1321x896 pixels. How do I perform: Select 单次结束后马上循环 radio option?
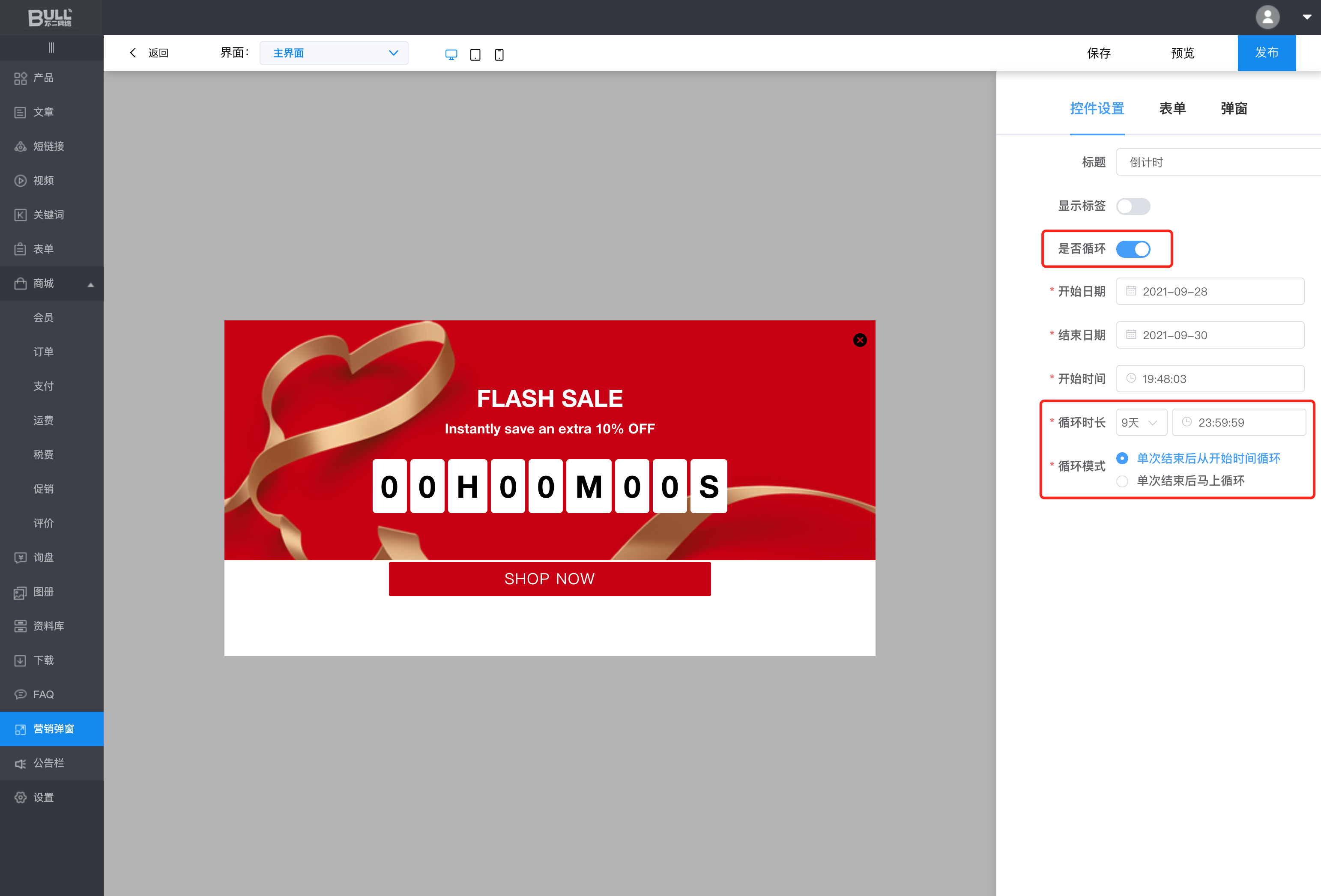point(1122,481)
